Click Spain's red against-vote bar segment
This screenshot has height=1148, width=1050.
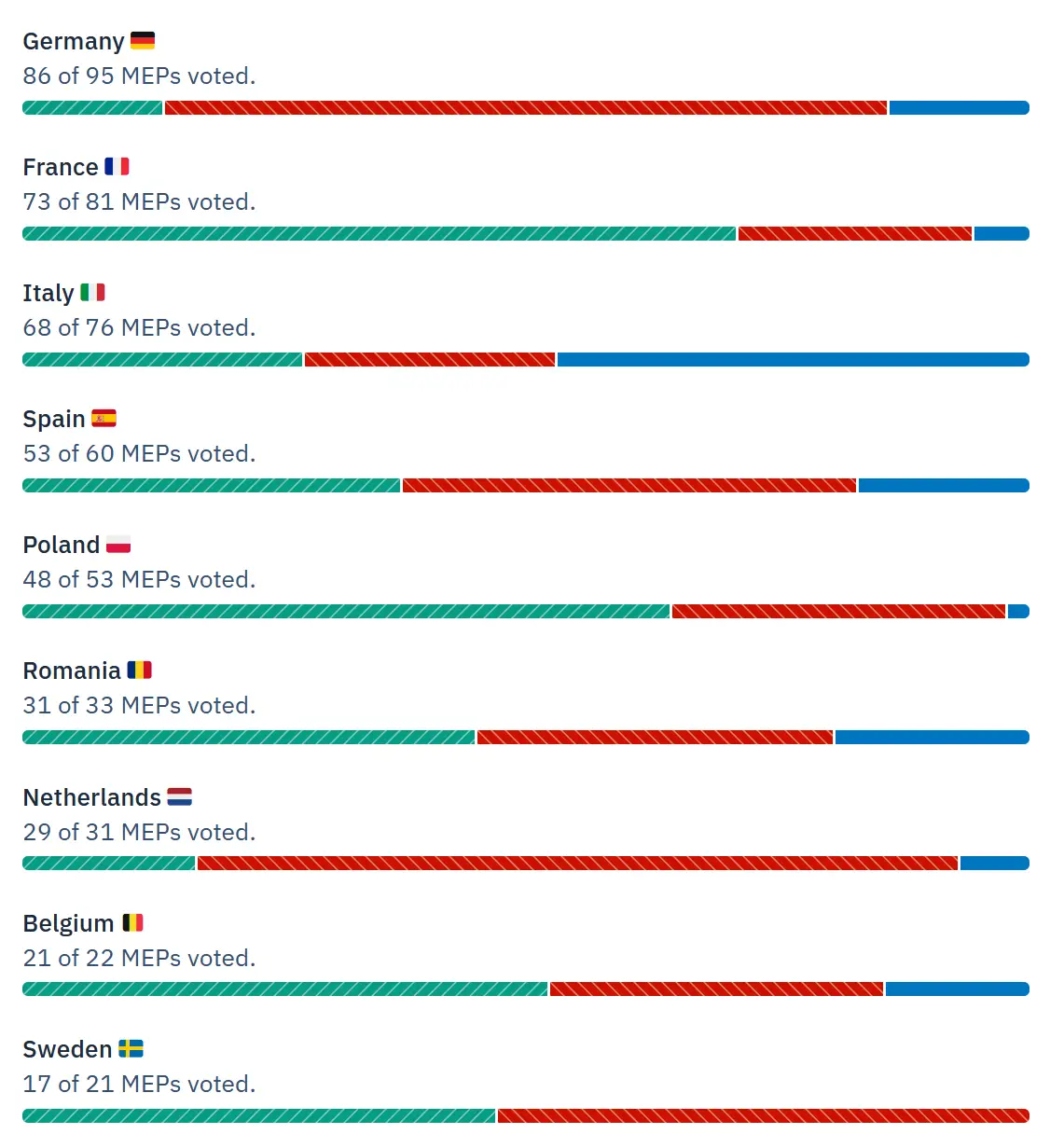click(629, 486)
